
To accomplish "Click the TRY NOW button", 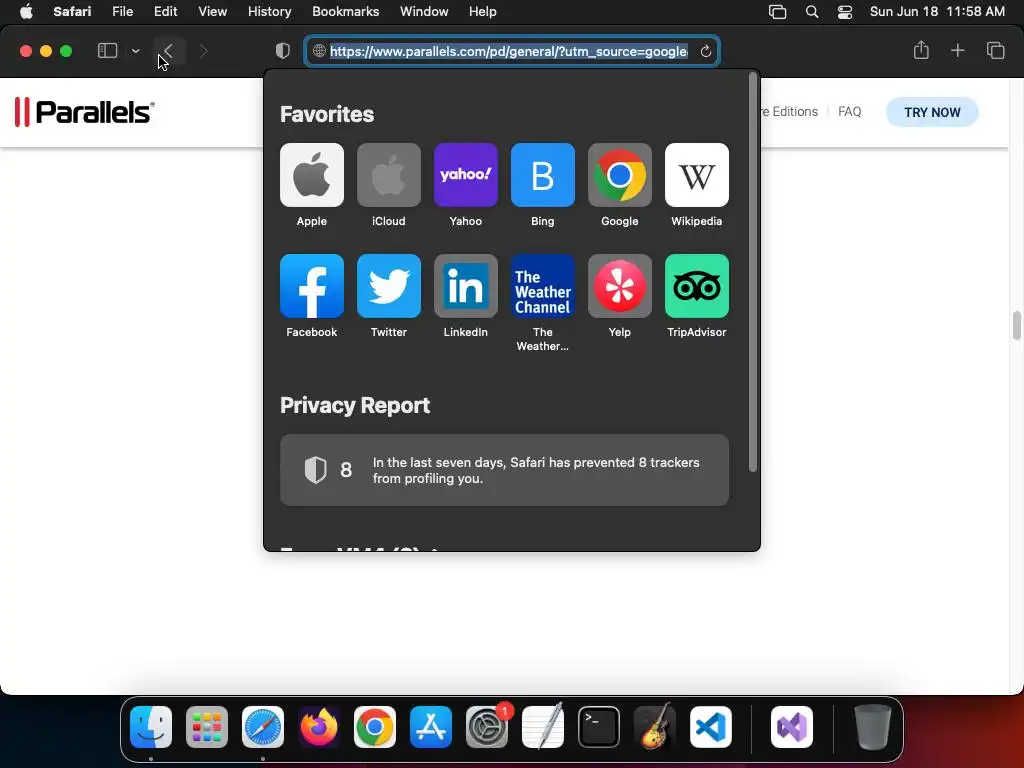I will point(932,112).
